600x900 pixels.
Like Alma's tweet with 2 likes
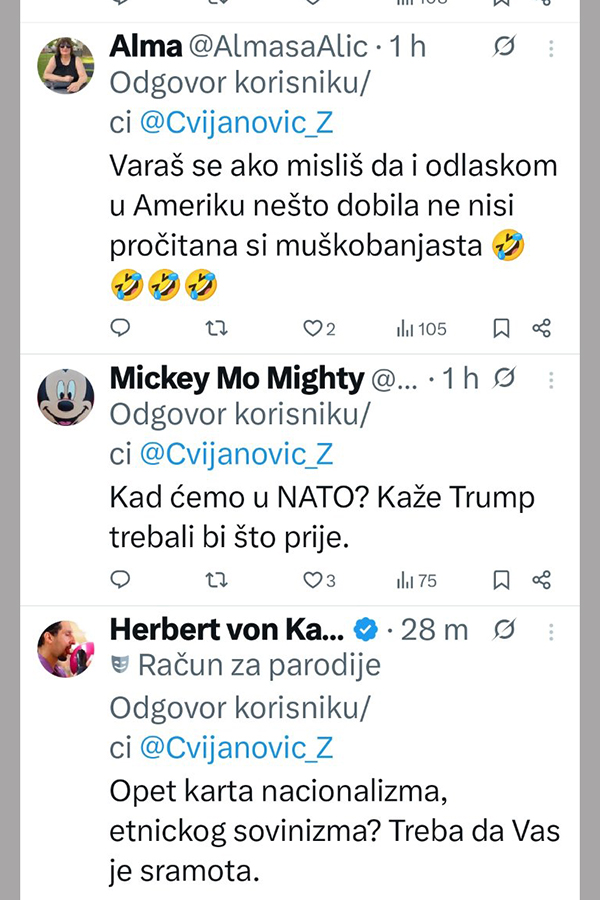(313, 328)
